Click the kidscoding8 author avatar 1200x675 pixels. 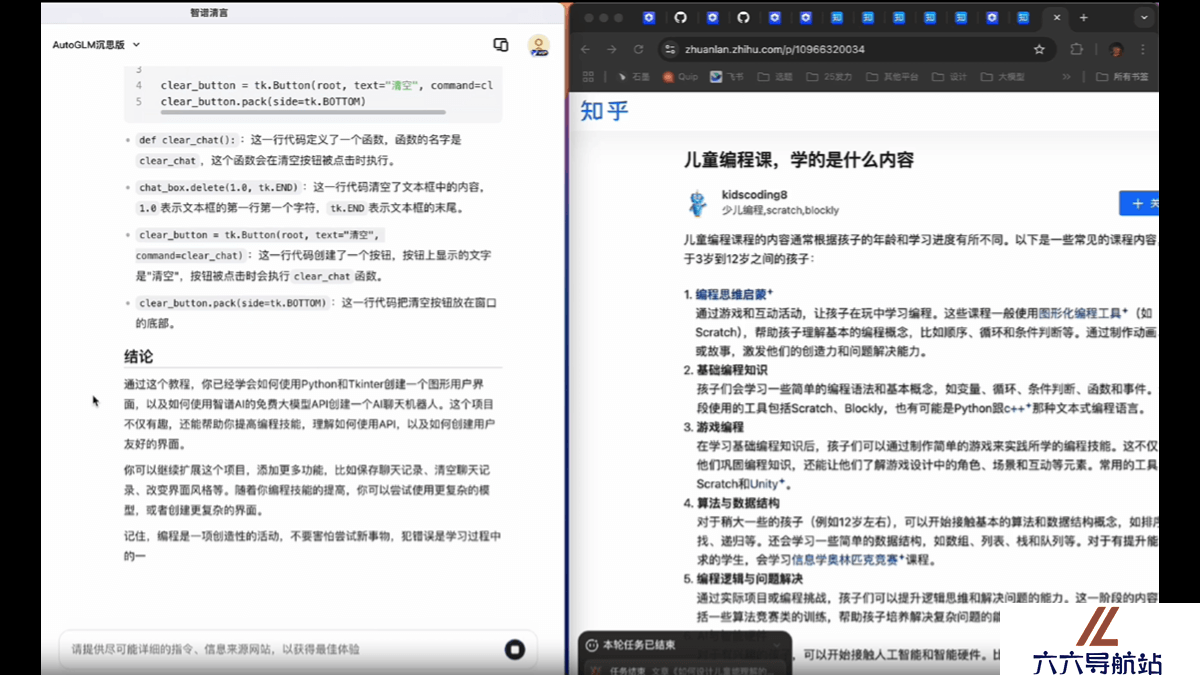point(698,203)
